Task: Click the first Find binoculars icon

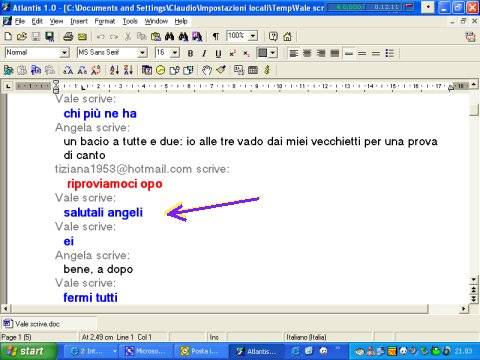Action: point(170,36)
